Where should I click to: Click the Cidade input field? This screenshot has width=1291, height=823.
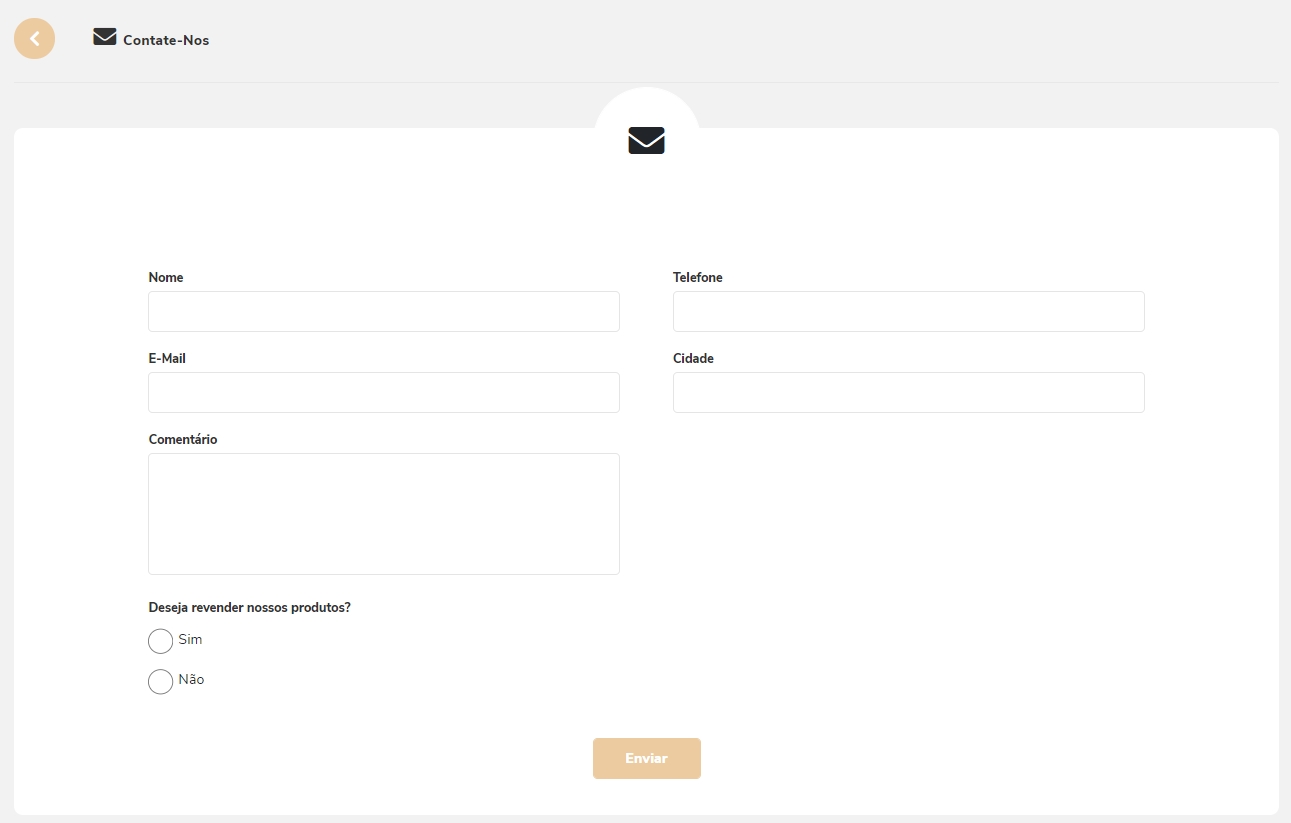pos(908,392)
